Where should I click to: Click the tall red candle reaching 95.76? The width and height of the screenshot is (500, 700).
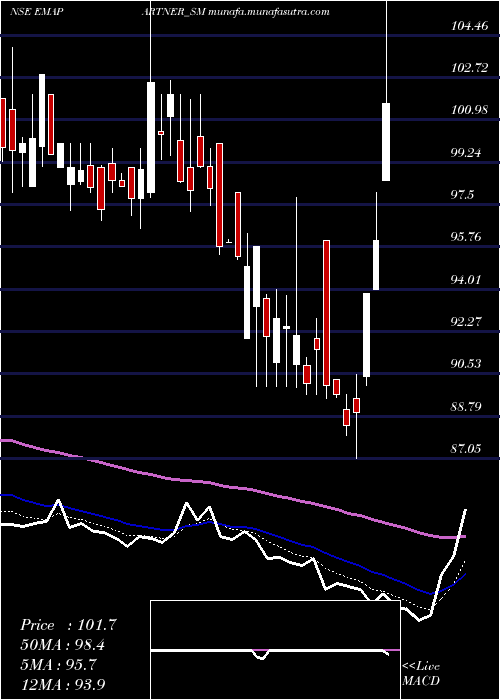327,313
